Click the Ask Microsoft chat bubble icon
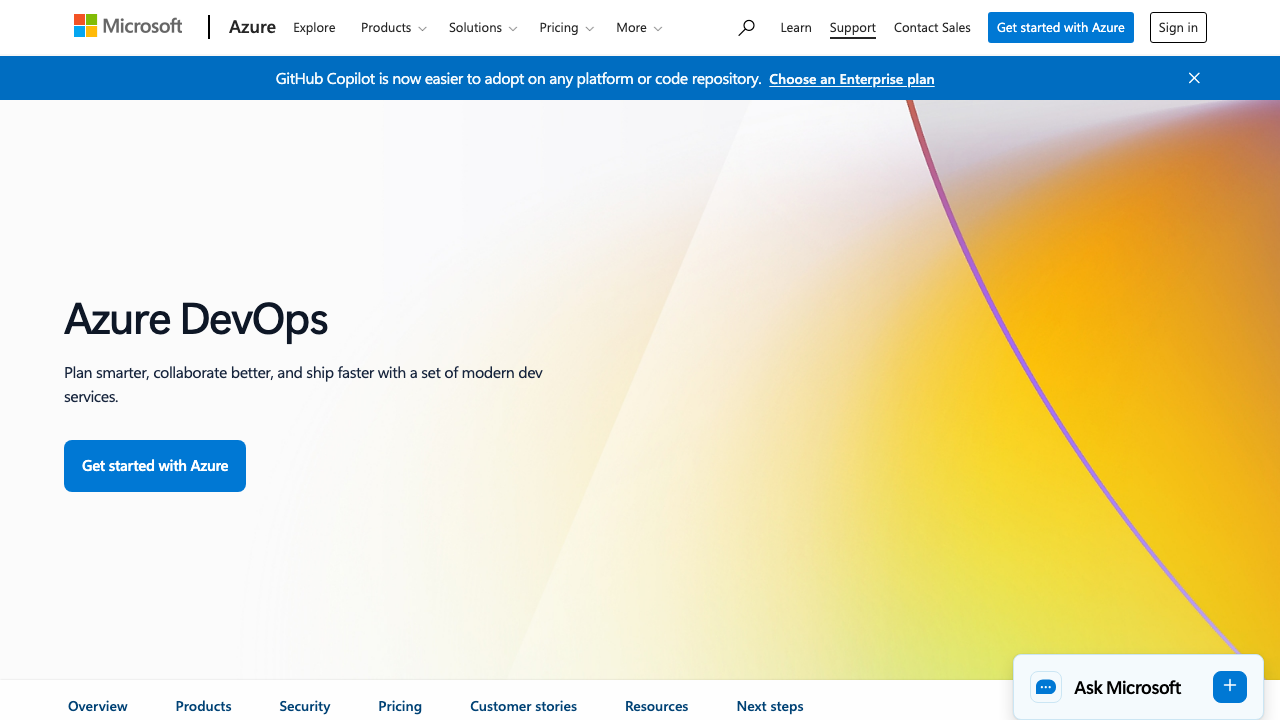 coord(1046,687)
